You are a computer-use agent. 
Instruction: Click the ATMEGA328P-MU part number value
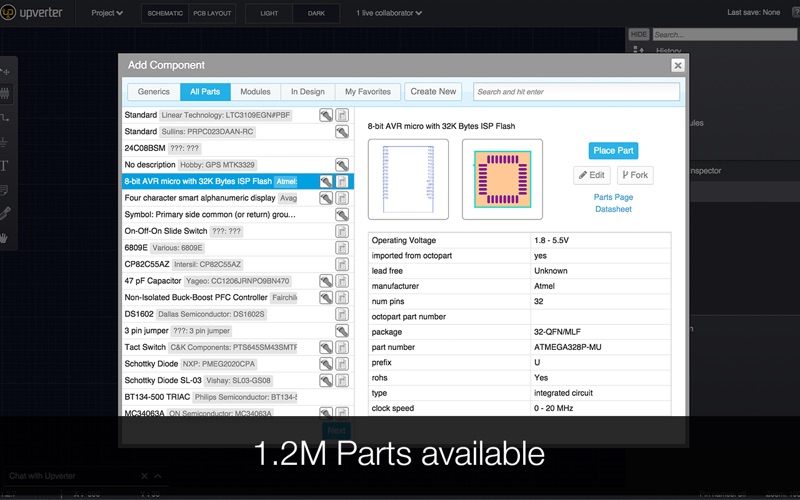pyautogui.click(x=567, y=347)
